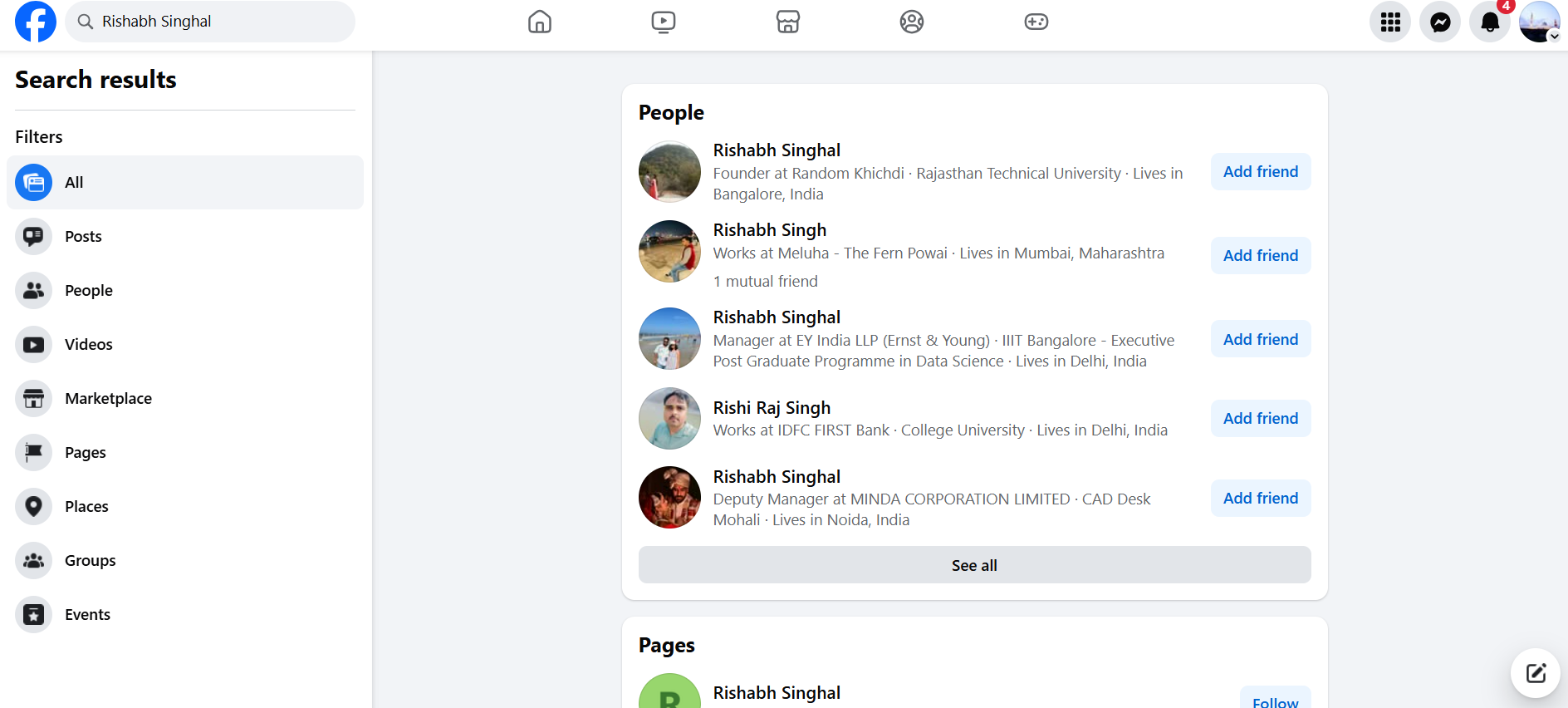Open Messenger chats icon
Screen dimensions: 1568x708
[1440, 22]
